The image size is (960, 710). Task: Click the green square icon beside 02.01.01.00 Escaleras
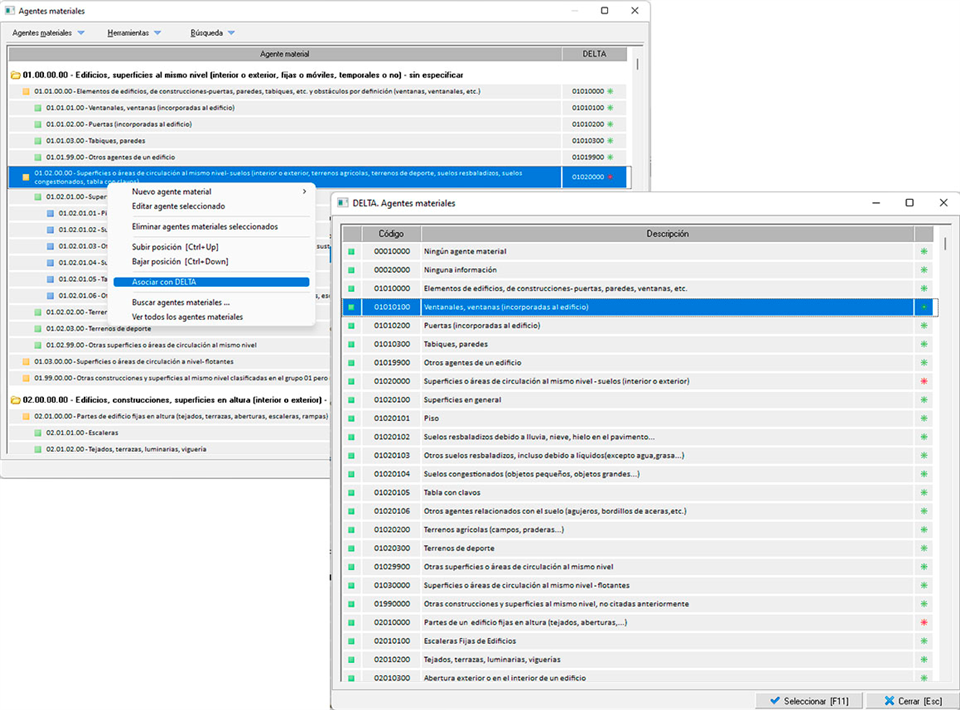[38, 433]
